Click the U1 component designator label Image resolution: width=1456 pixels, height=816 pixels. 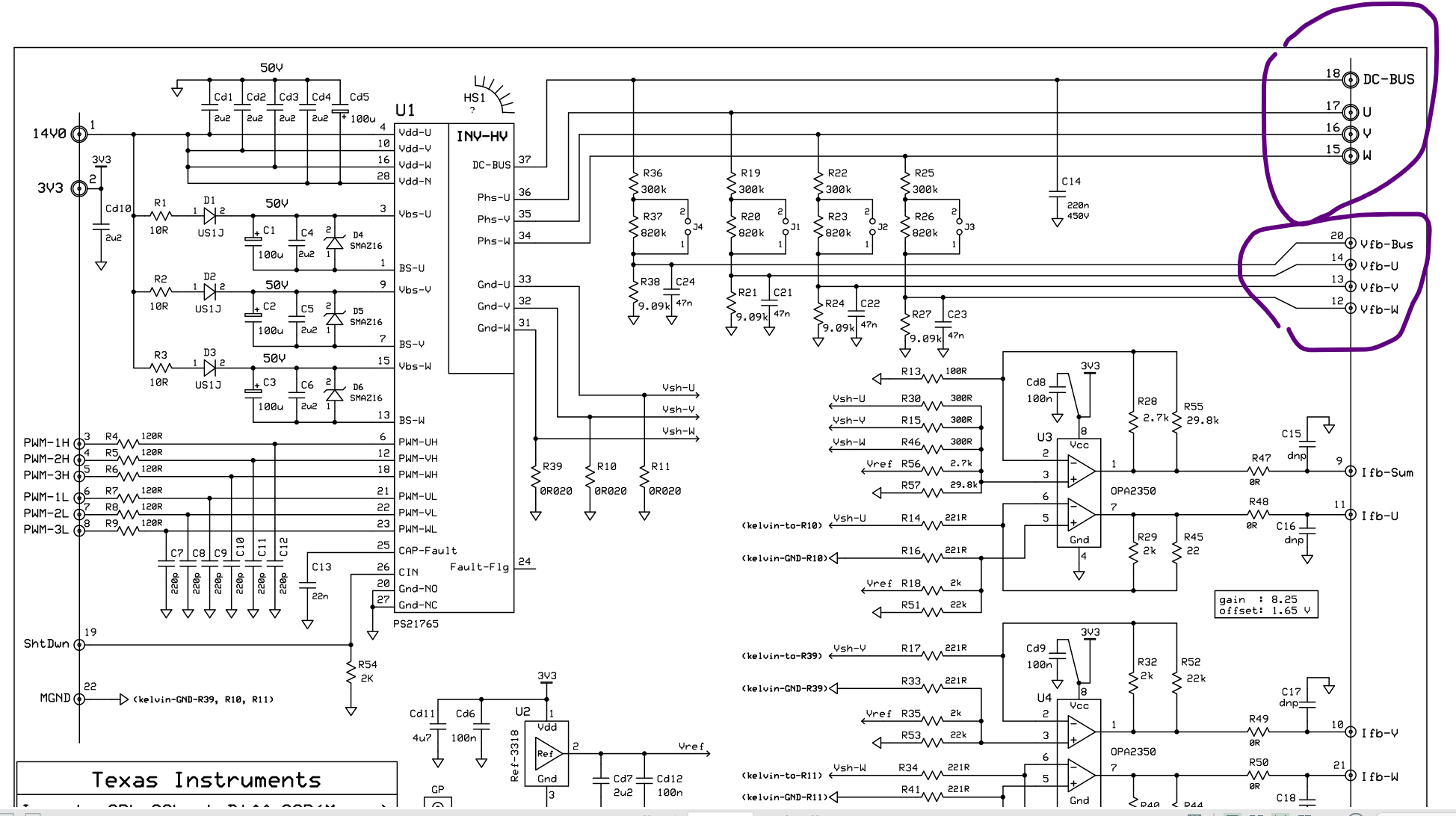pyautogui.click(x=404, y=111)
